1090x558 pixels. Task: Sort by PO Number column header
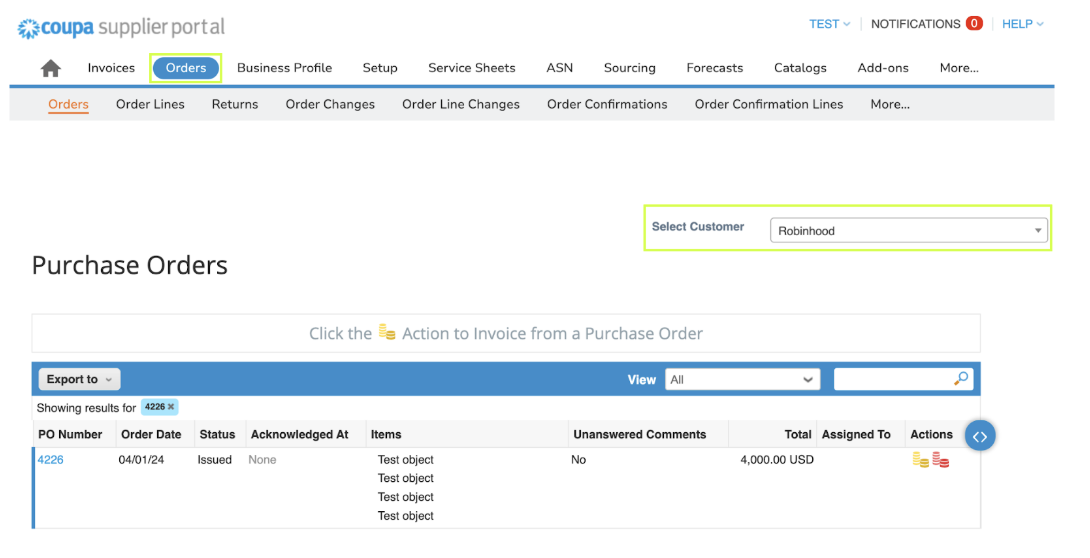pos(70,434)
